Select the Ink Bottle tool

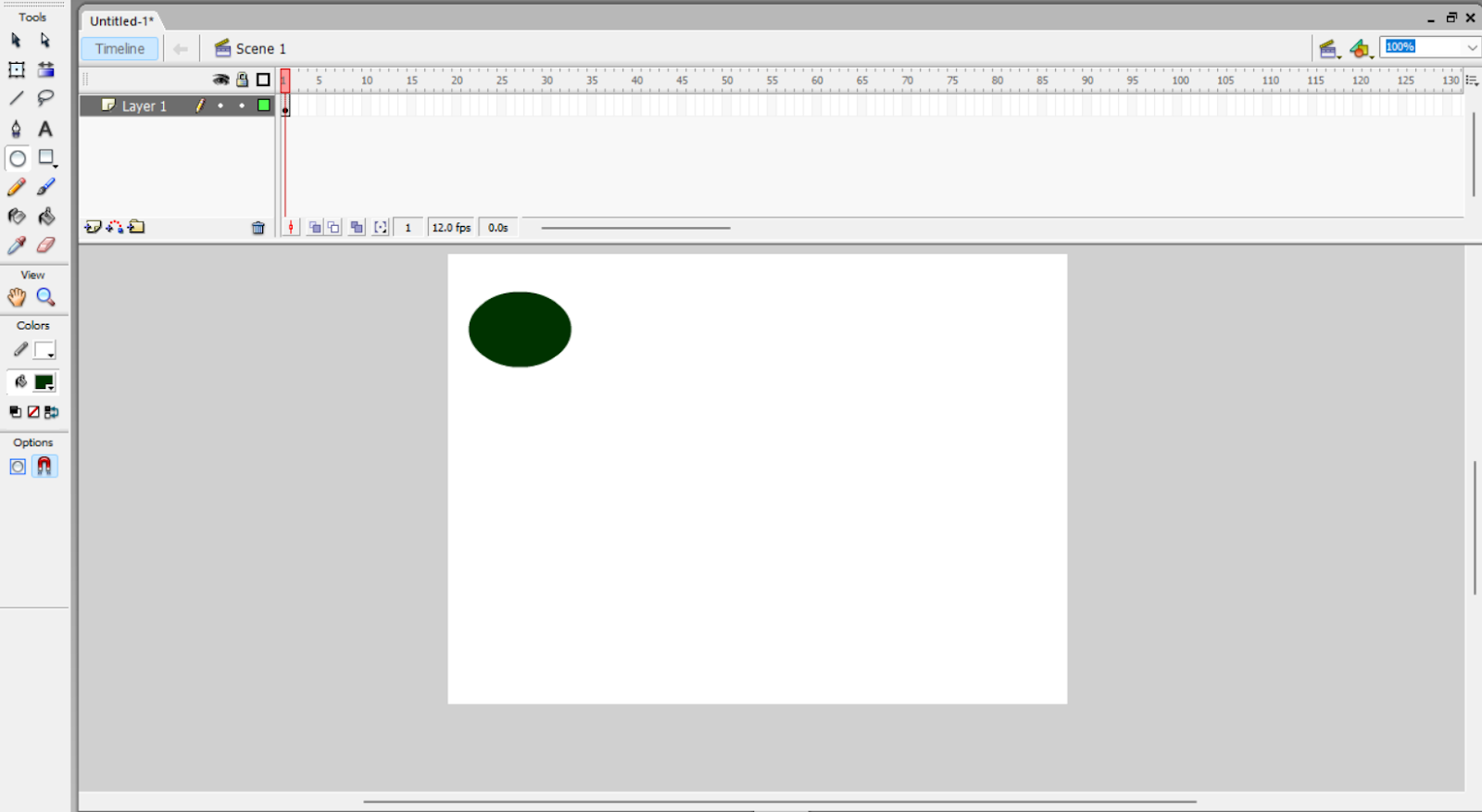point(17,217)
